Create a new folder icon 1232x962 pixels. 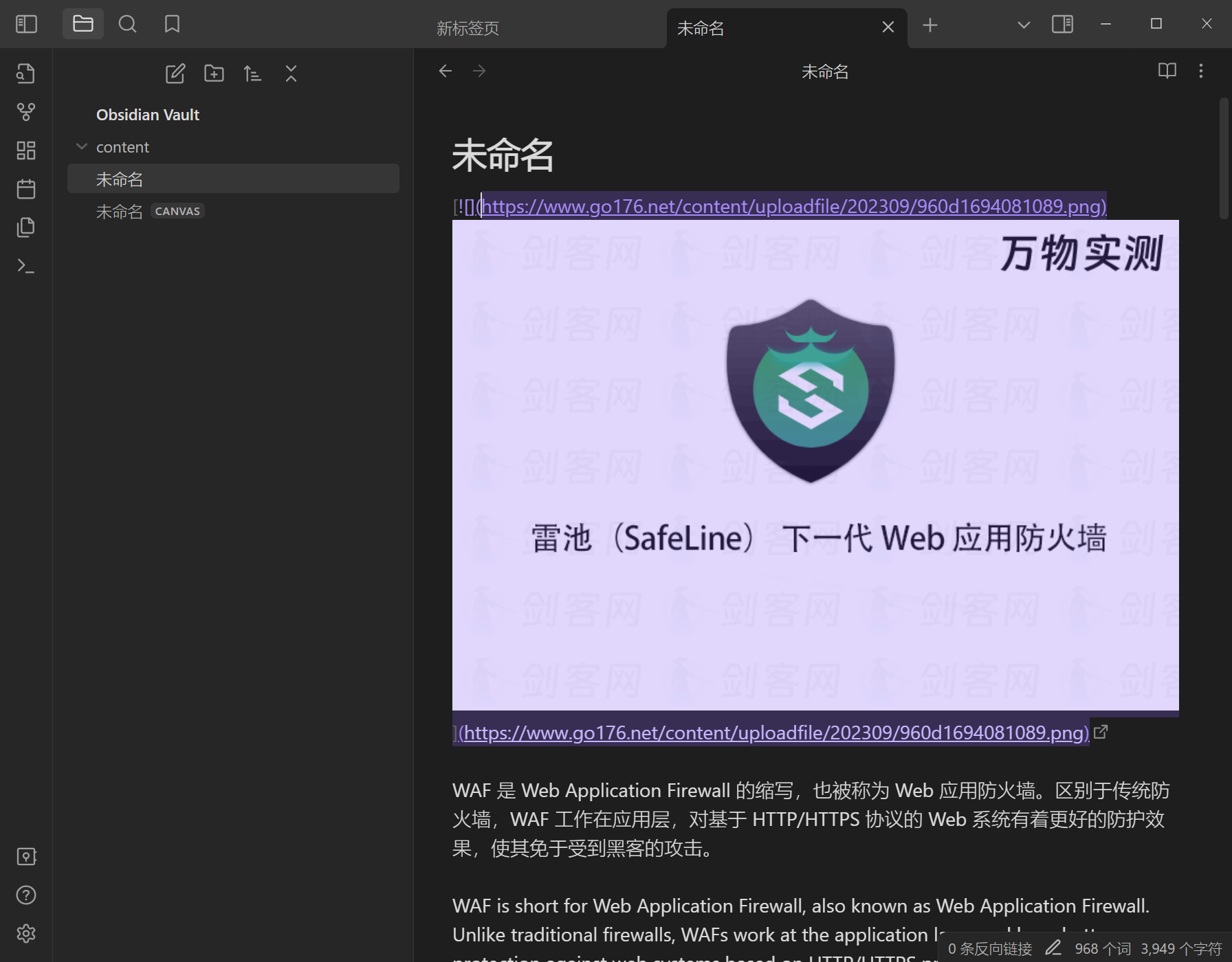[214, 74]
